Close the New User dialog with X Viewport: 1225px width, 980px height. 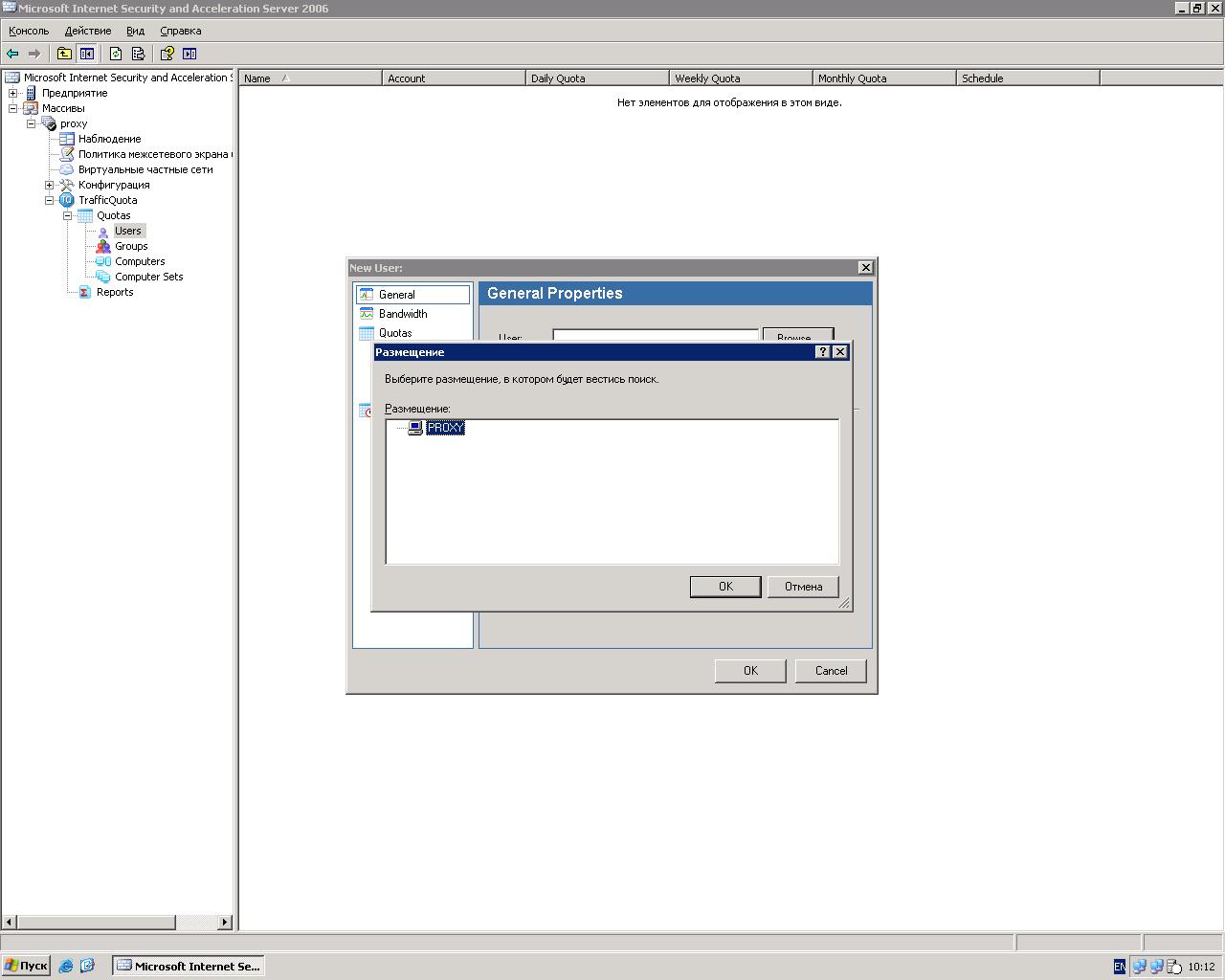(x=866, y=268)
